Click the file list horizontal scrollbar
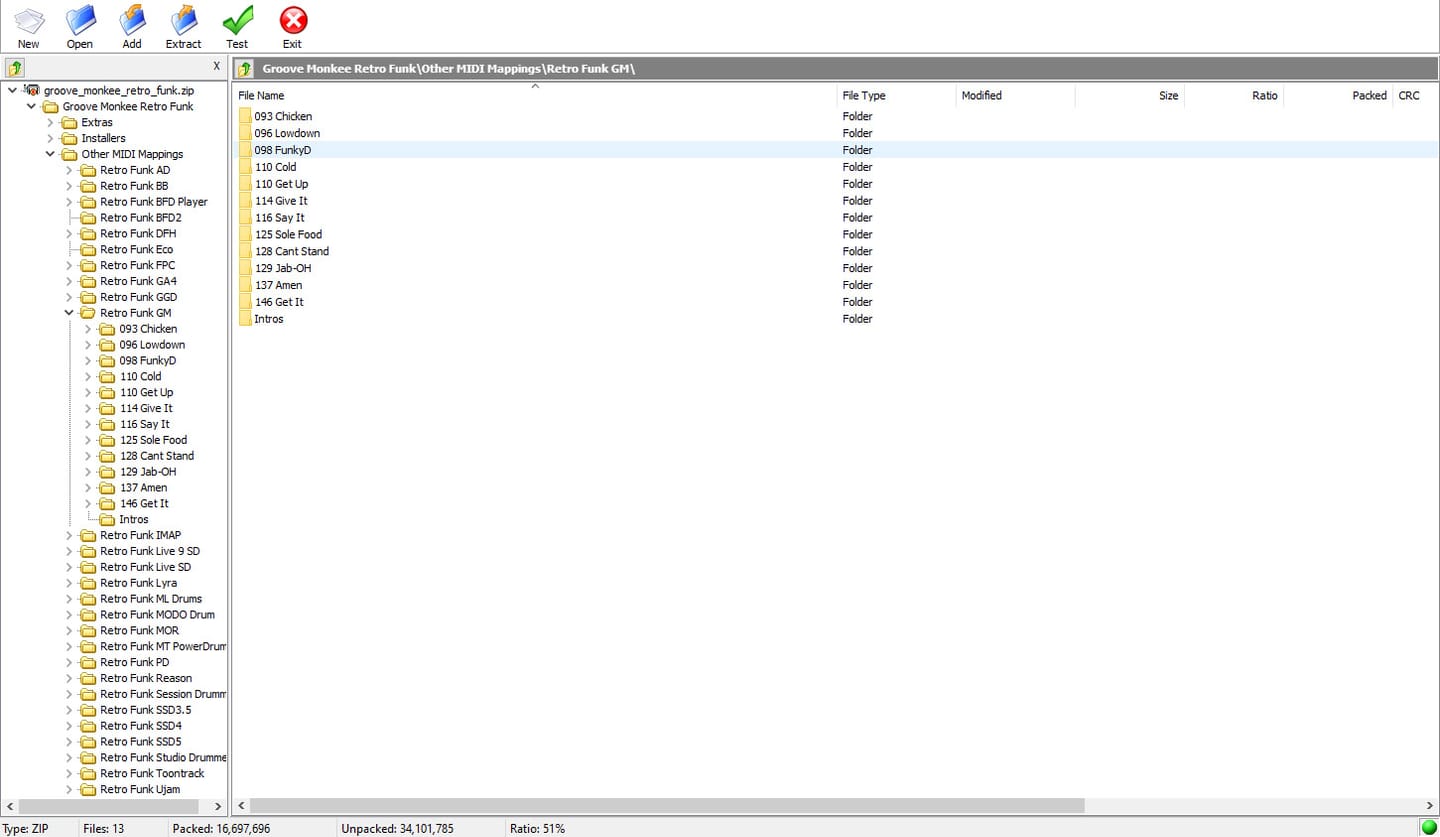The image size is (1440, 837). coord(667,805)
